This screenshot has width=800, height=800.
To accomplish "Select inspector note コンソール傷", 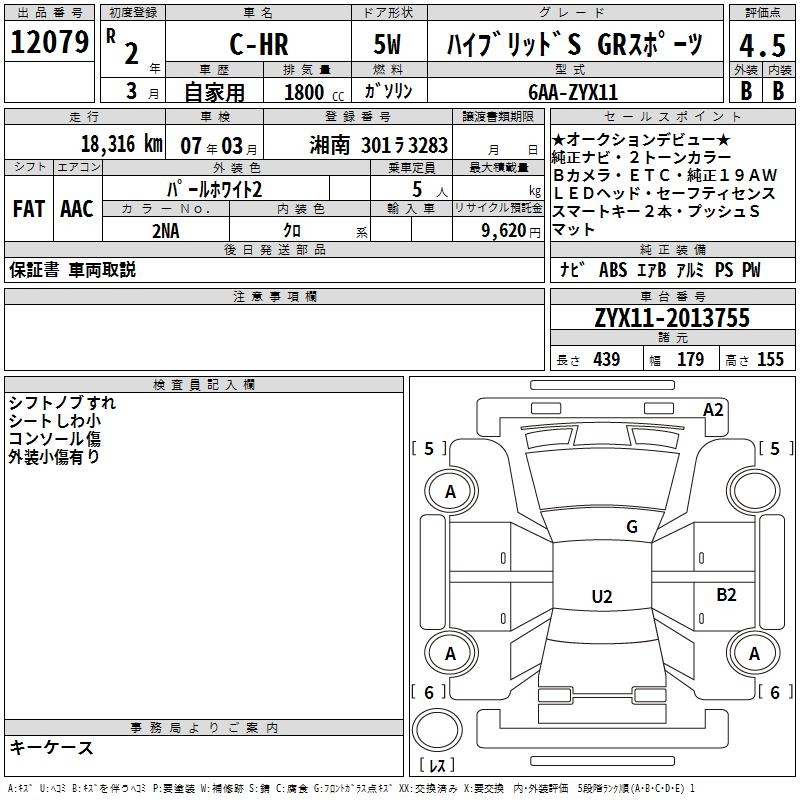I will click(55, 439).
